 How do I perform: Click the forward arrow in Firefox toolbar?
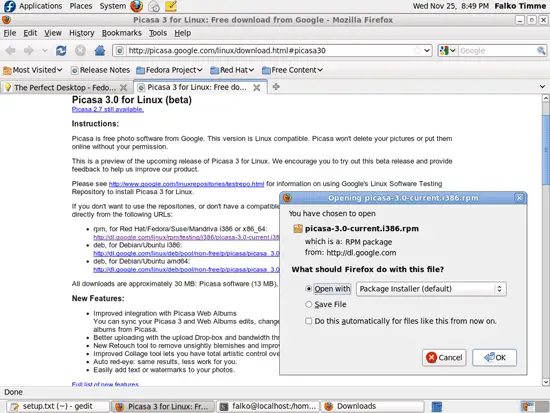[x=29, y=51]
